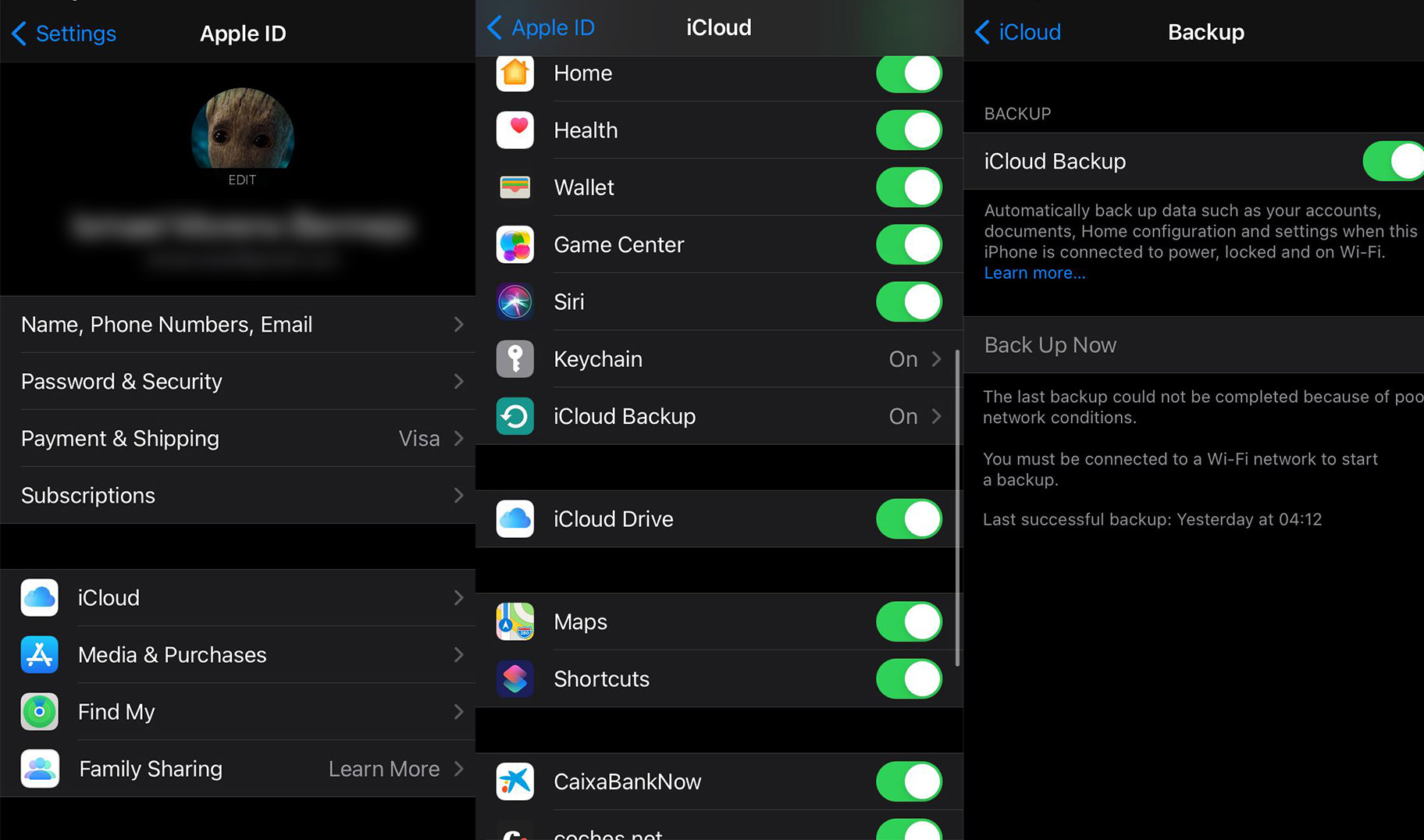Click the iCloud list scrollbar
The width and height of the screenshot is (1424, 840).
957,507
